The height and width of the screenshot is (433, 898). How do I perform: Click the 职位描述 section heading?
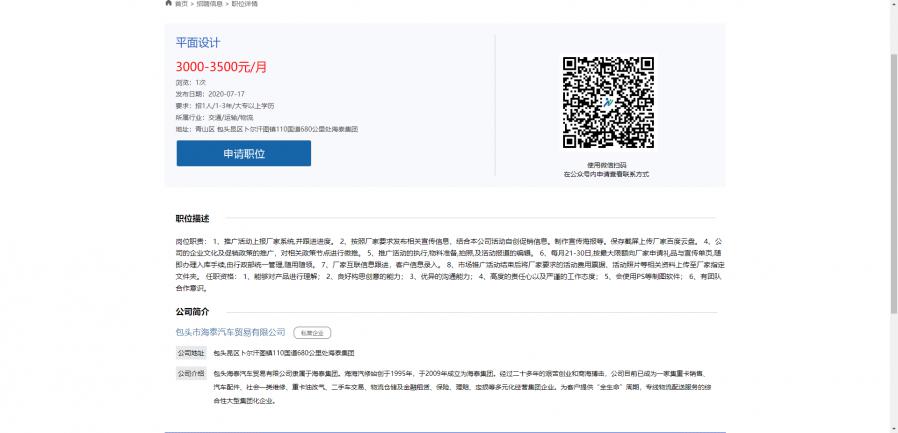[192, 218]
